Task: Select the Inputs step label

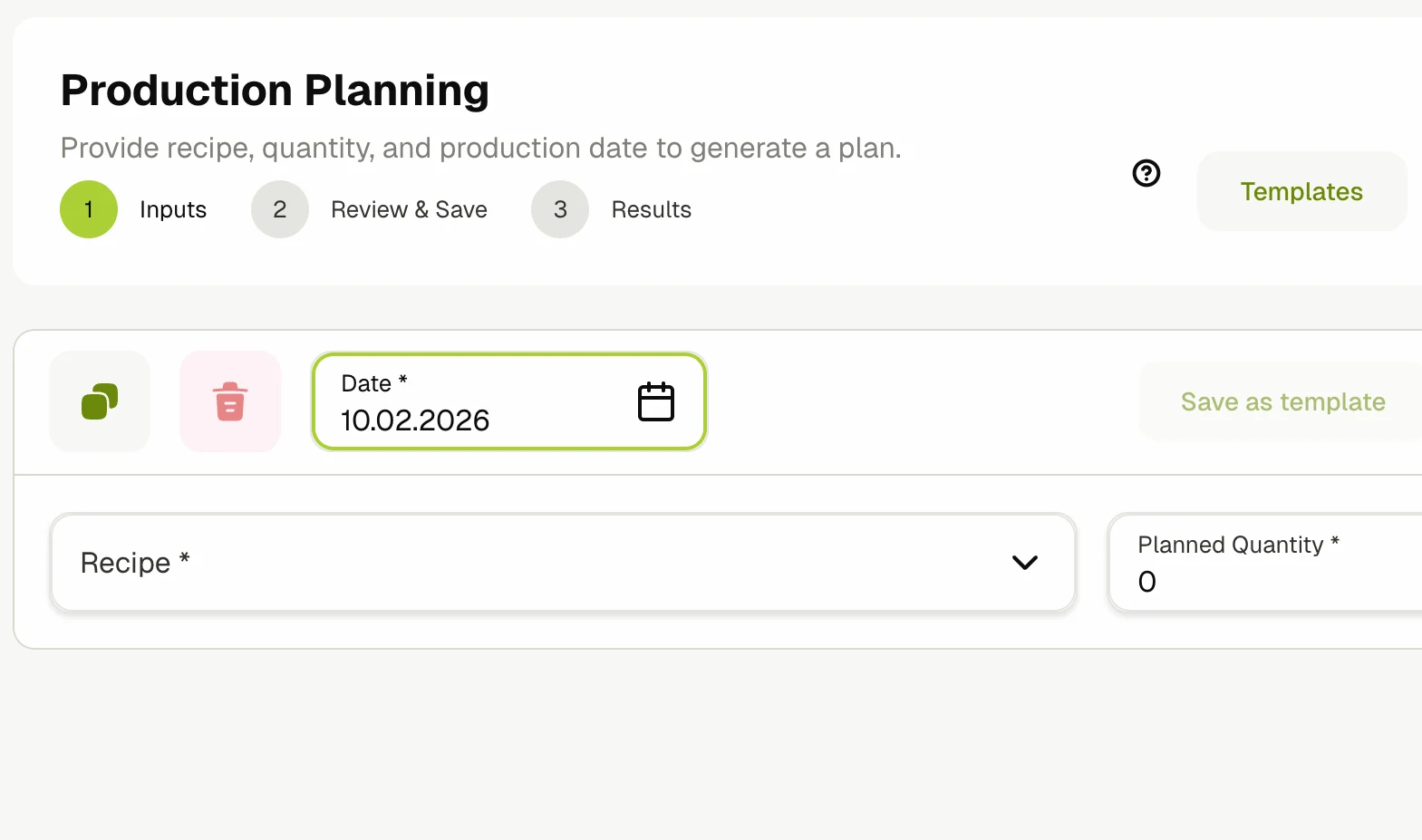Action: pyautogui.click(x=173, y=209)
